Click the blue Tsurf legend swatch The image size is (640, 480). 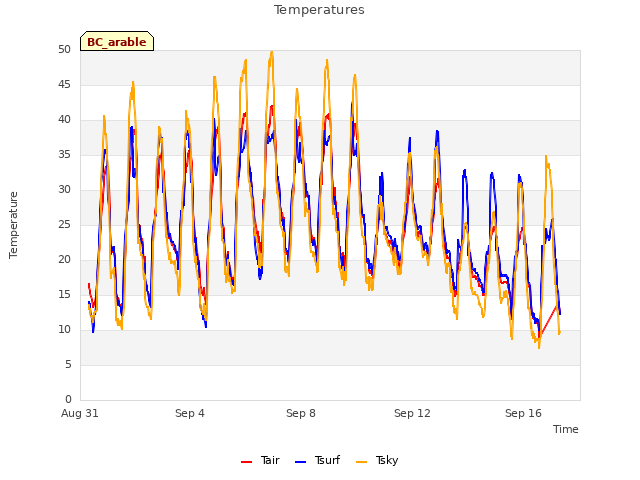click(x=300, y=462)
